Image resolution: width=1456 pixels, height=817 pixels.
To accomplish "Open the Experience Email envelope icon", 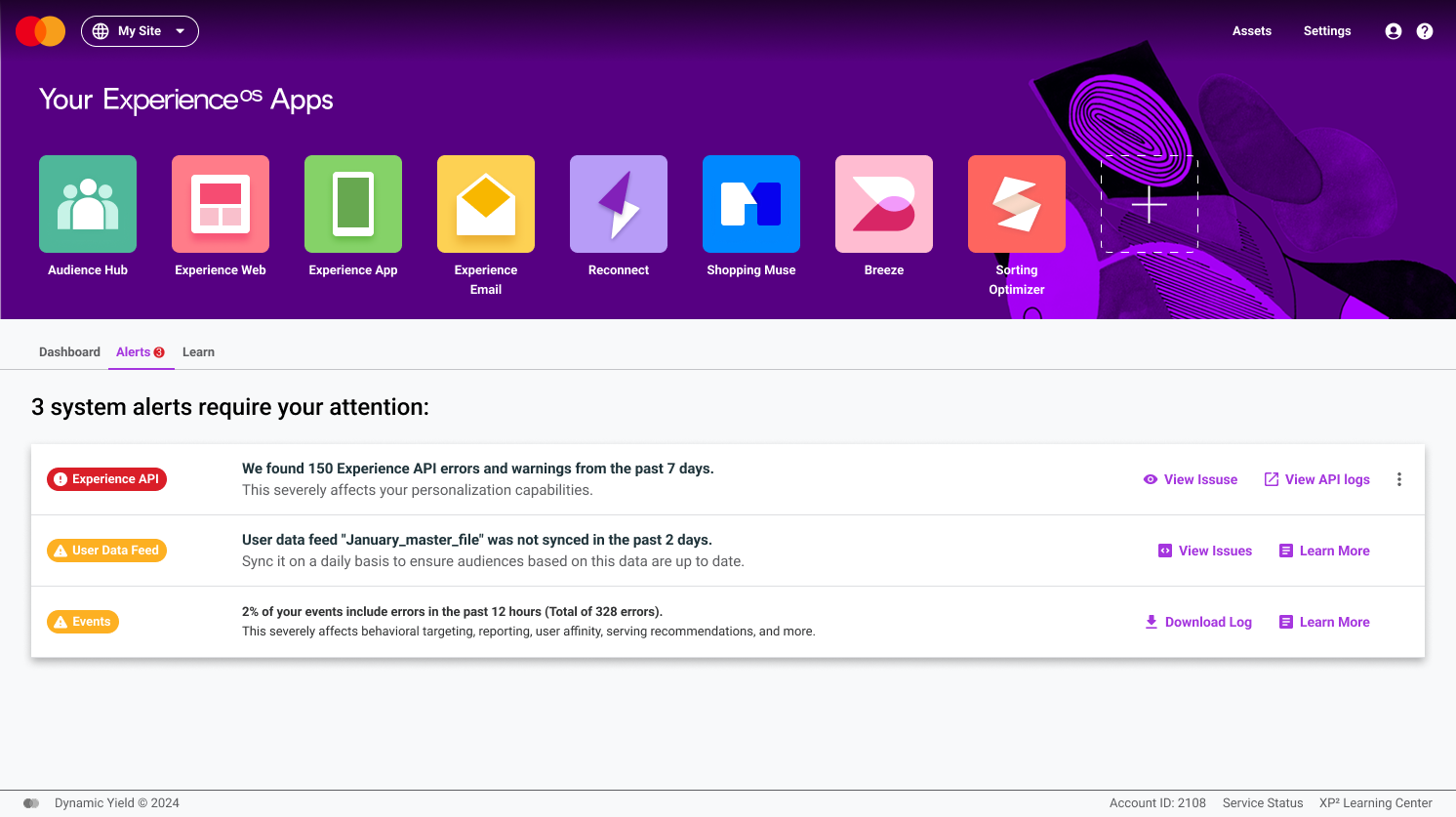I will (x=486, y=204).
